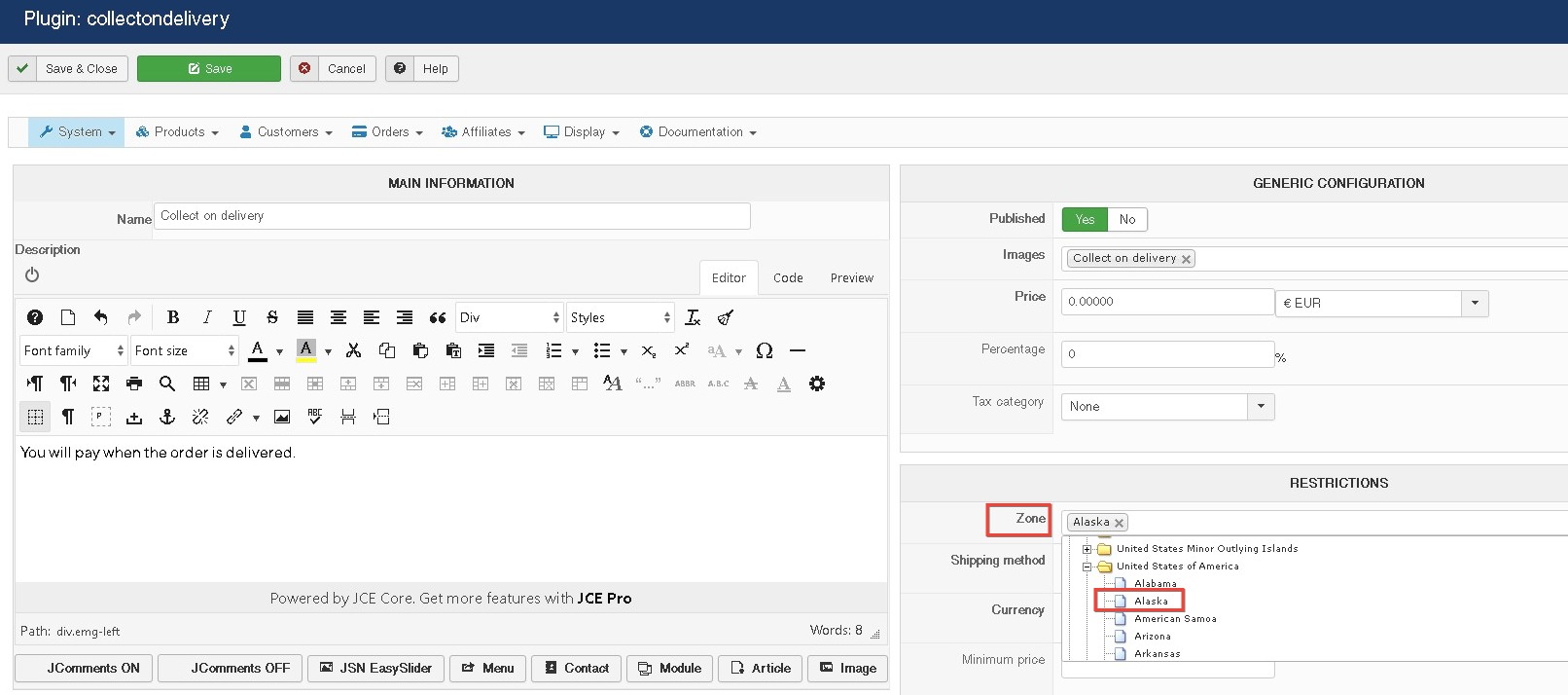Toggle bold formatting in editor
The image size is (1568, 695).
pyautogui.click(x=173, y=317)
